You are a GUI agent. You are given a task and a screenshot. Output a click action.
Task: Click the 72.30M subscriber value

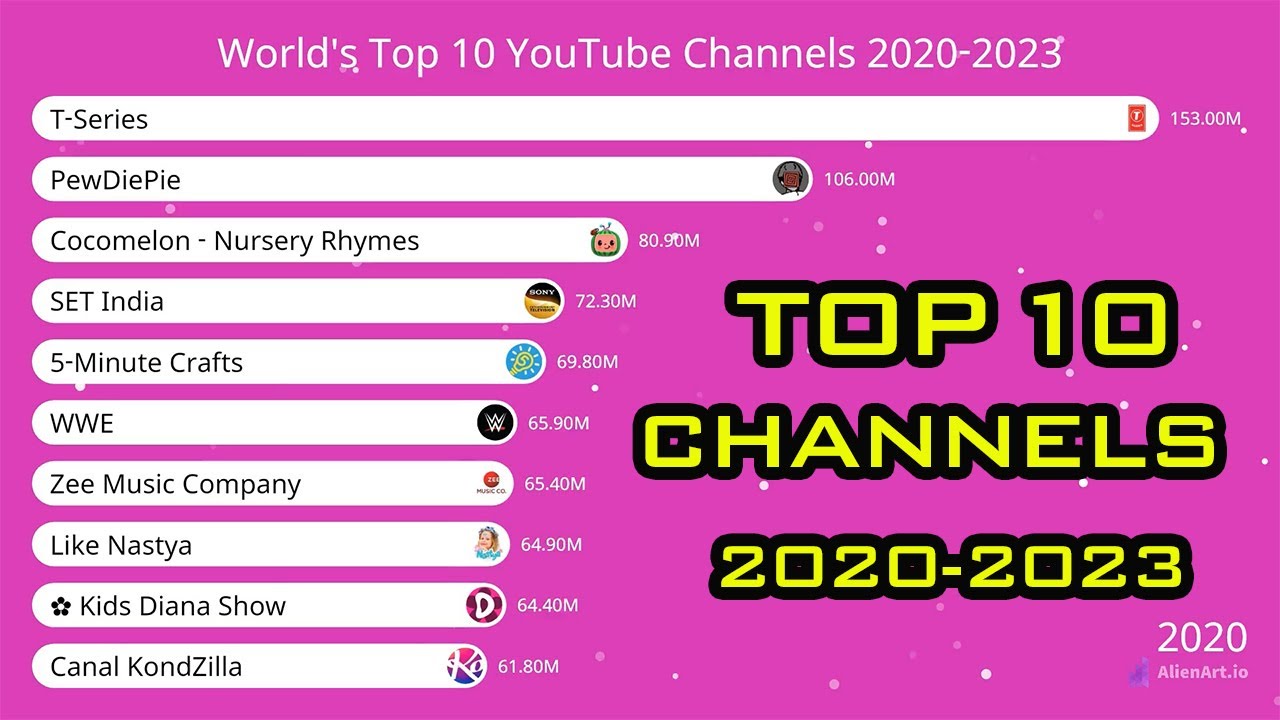pyautogui.click(x=605, y=301)
